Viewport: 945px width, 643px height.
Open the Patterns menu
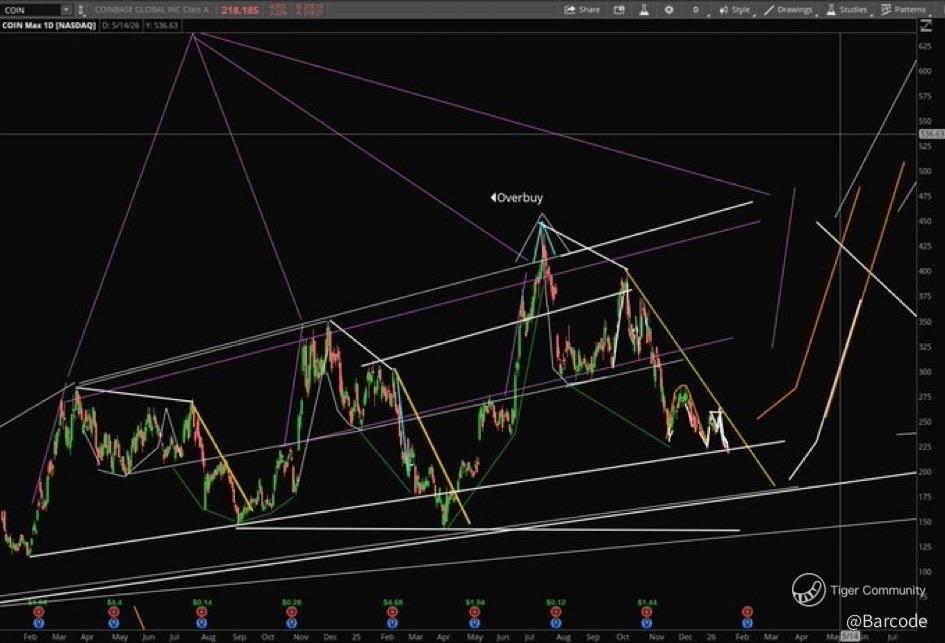903,10
